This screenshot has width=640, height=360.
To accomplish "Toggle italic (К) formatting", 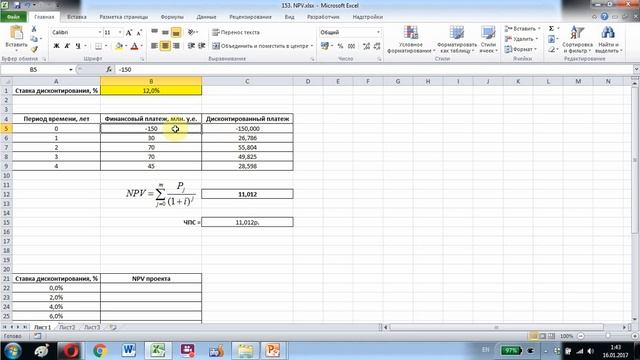I will coord(67,46).
